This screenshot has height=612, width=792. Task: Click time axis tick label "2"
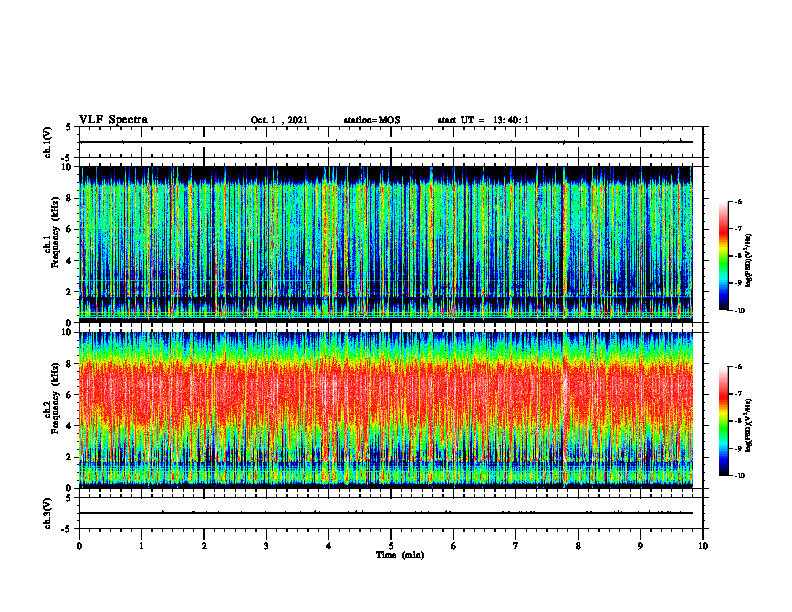click(x=204, y=546)
